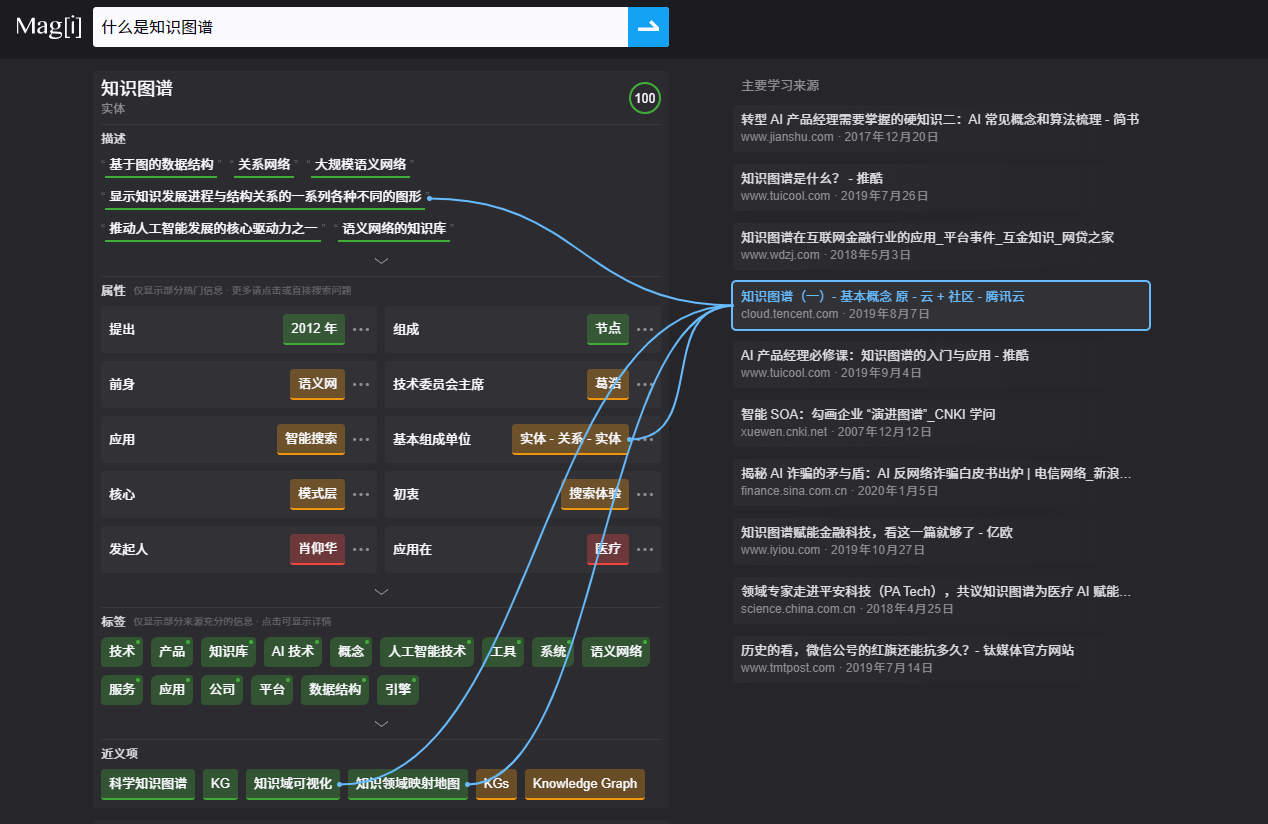Select the 服务 tag
This screenshot has width=1268, height=824.
(122, 690)
